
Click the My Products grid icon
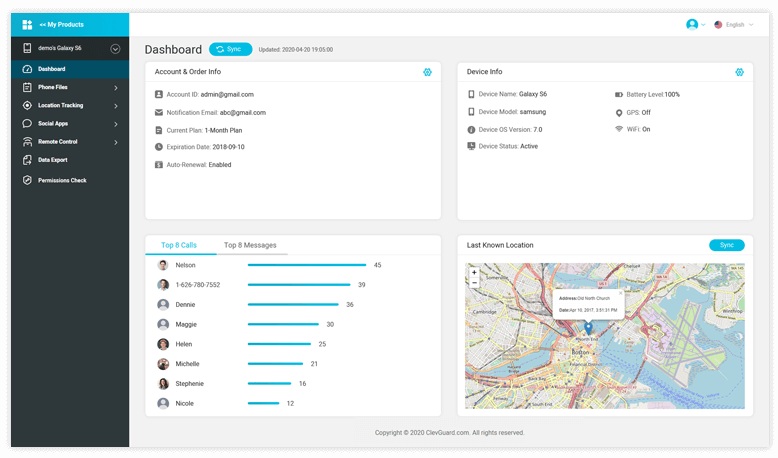click(x=27, y=24)
